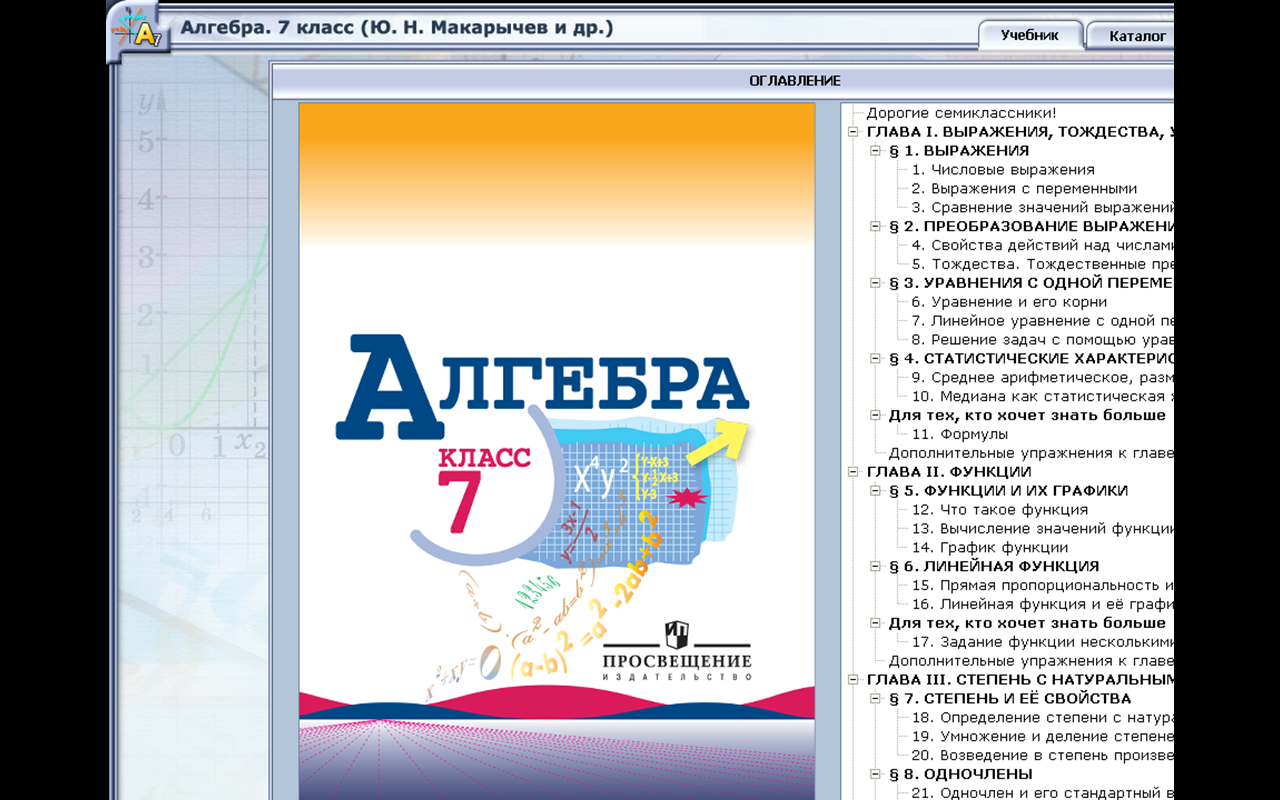Open 4. Свойства действий над числами
The image size is (1280, 800).
pyautogui.click(x=1042, y=245)
